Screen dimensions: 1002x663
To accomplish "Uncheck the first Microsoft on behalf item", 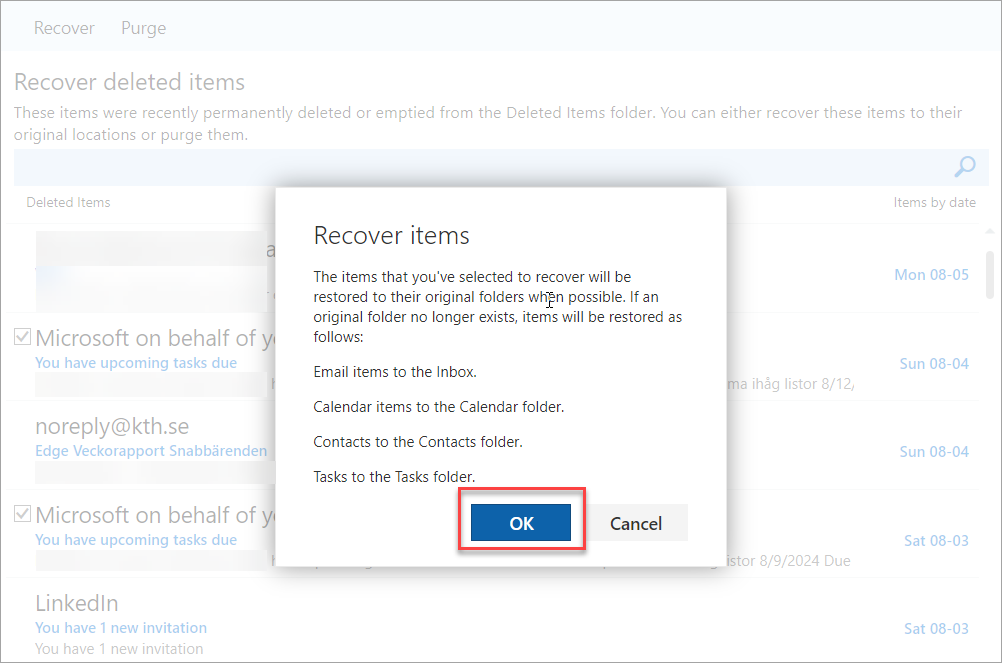I will coord(21,336).
